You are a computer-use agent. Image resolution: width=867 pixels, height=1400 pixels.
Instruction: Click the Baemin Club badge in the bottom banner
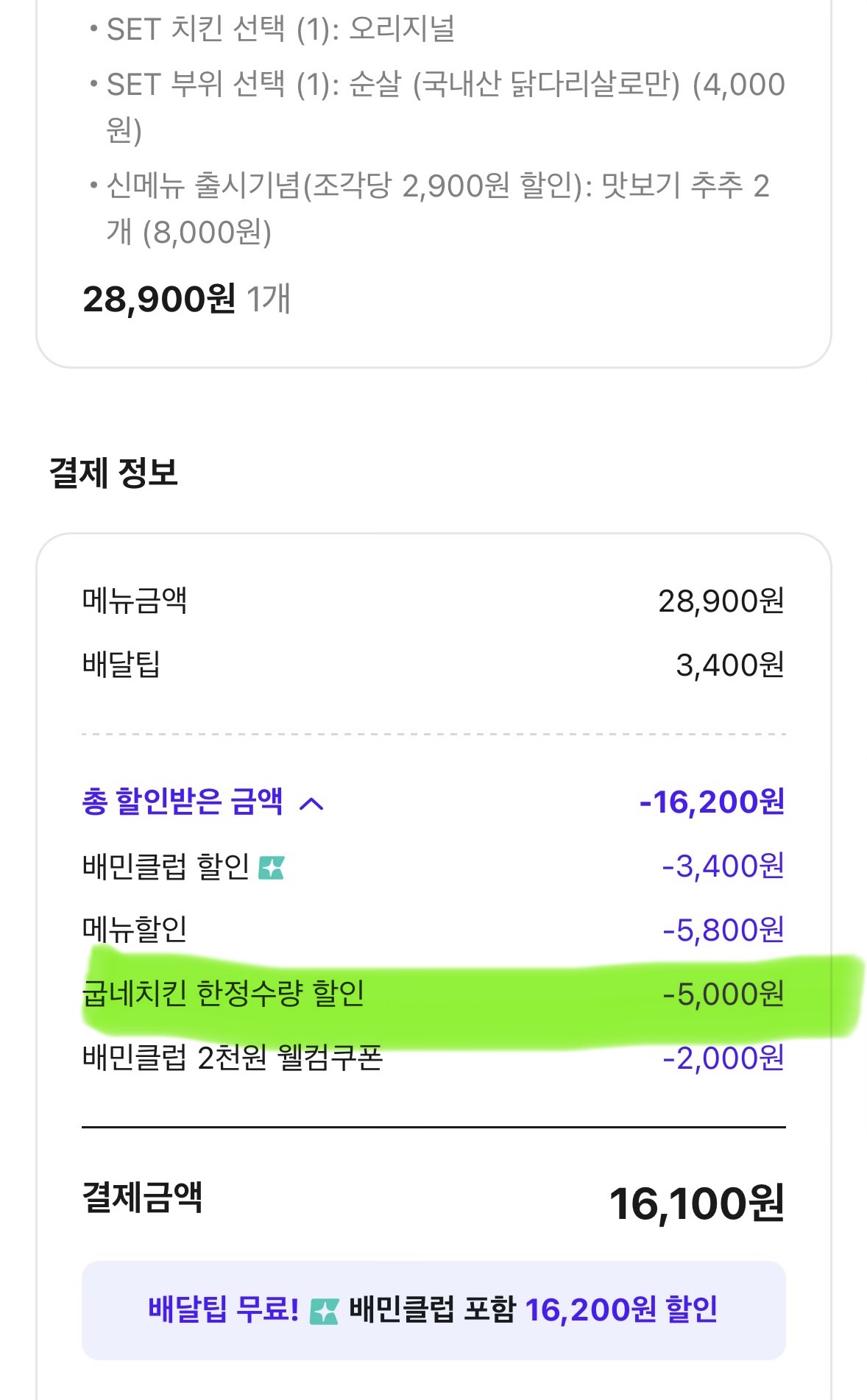324,1311
